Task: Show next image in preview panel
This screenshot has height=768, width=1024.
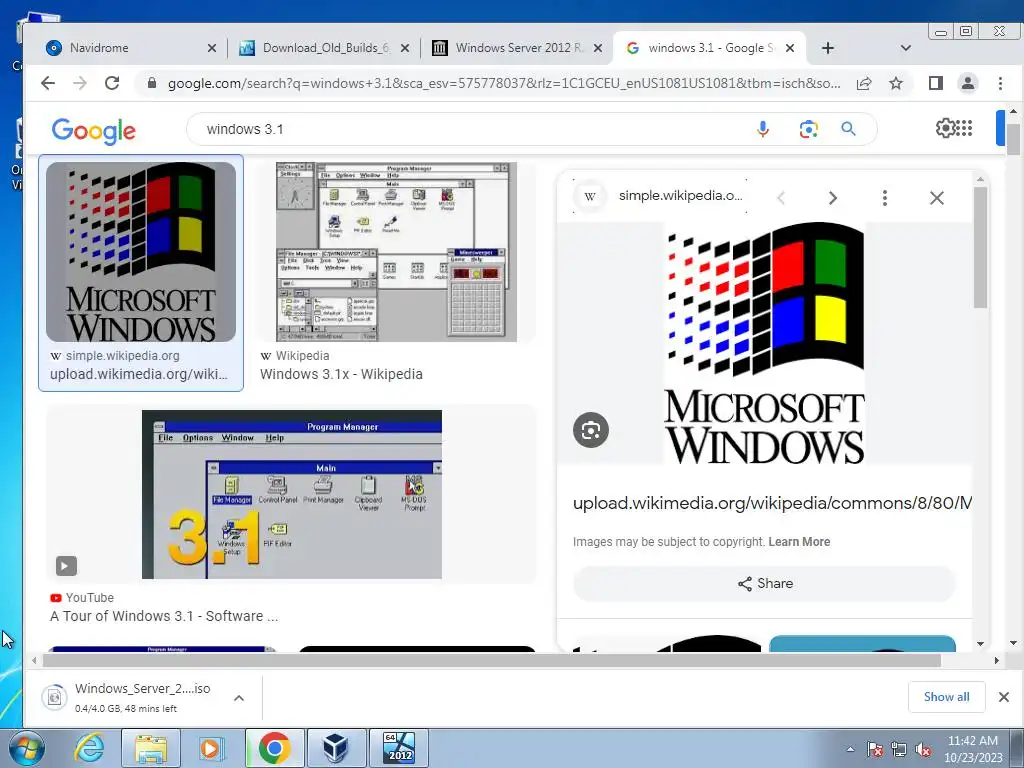Action: 833,198
